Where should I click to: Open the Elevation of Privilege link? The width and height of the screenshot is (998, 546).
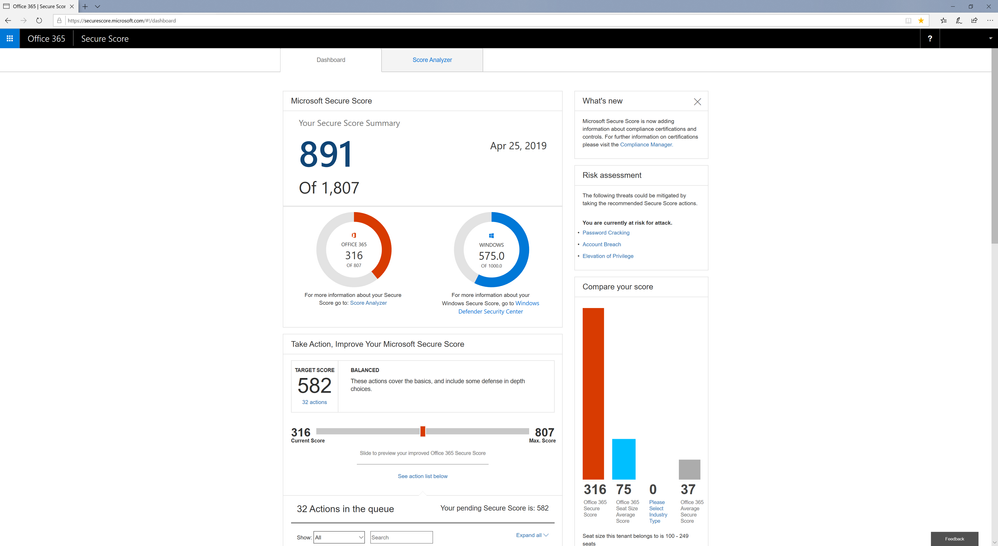coord(608,256)
